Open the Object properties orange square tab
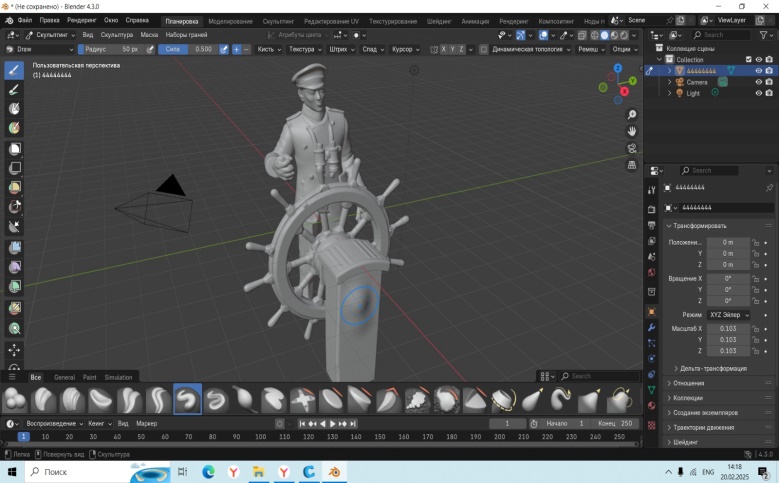Screen dimensions: 779x483 651,312
